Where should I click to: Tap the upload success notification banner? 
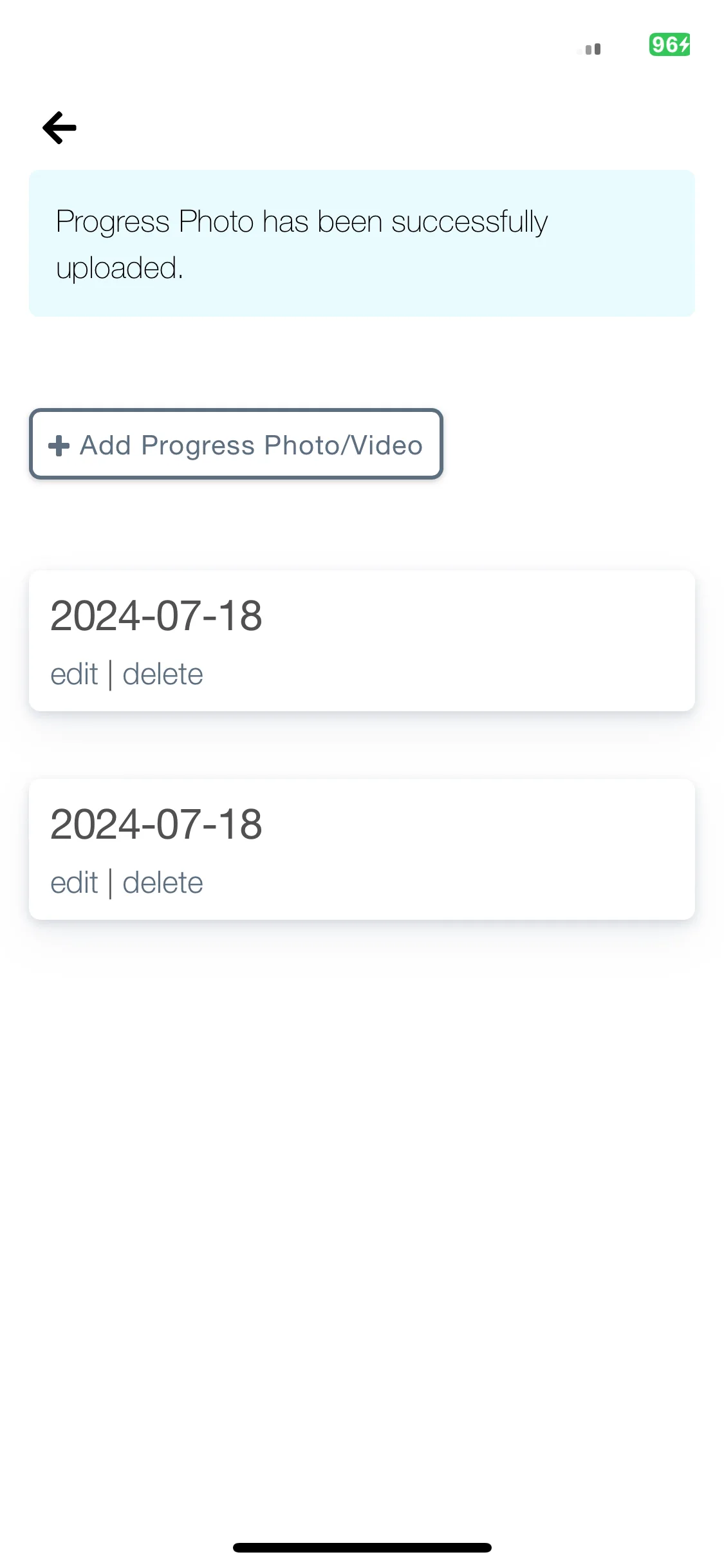click(362, 243)
